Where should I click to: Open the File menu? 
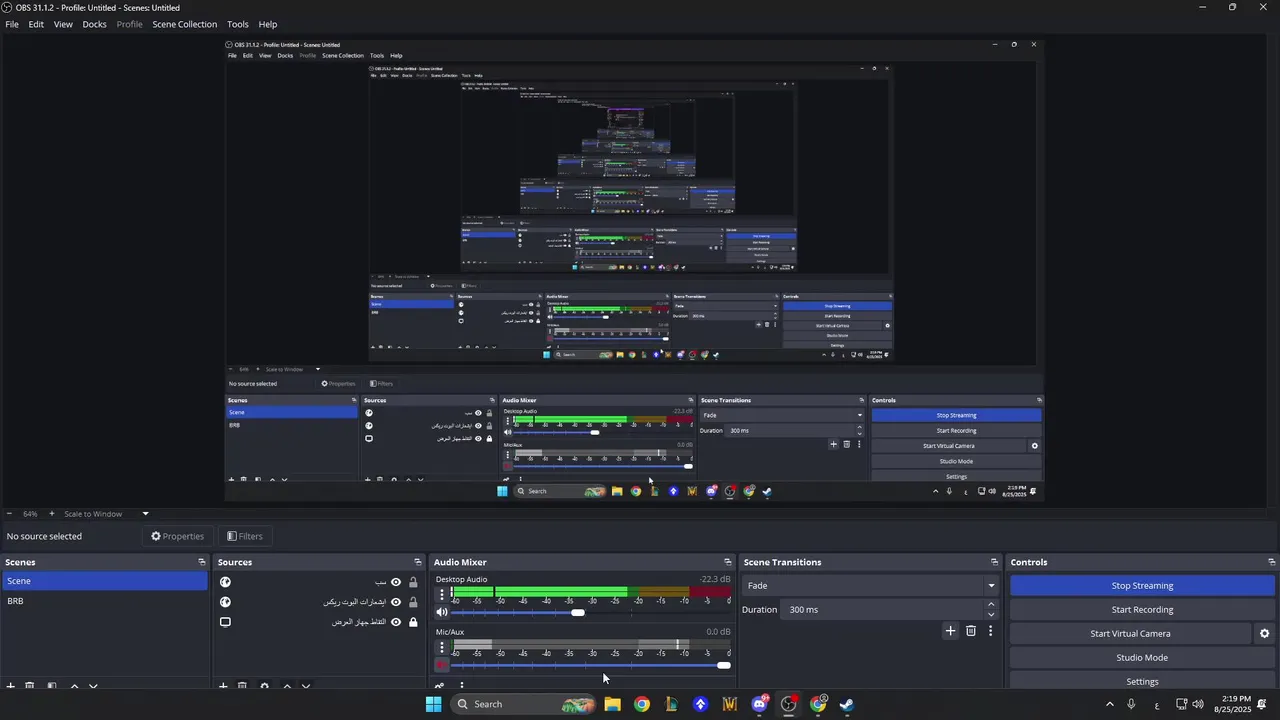[12, 24]
